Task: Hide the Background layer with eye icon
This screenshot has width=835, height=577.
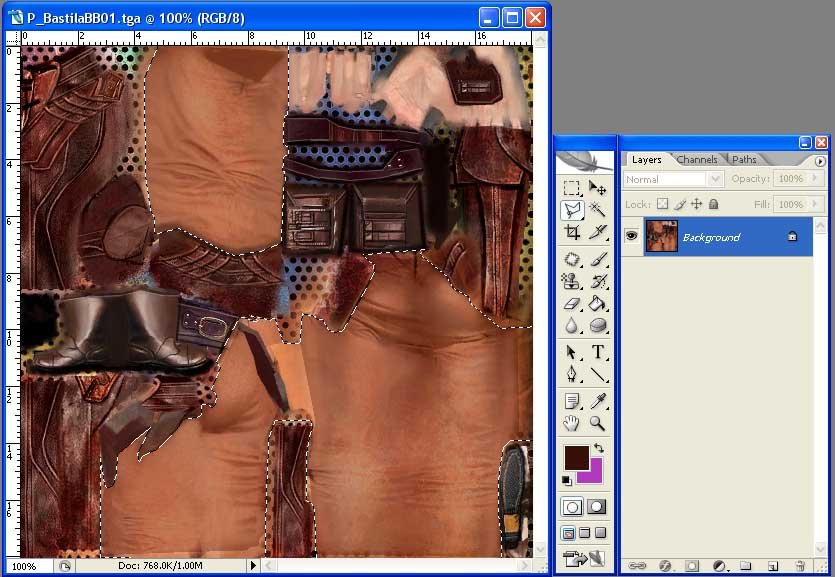Action: pyautogui.click(x=631, y=237)
